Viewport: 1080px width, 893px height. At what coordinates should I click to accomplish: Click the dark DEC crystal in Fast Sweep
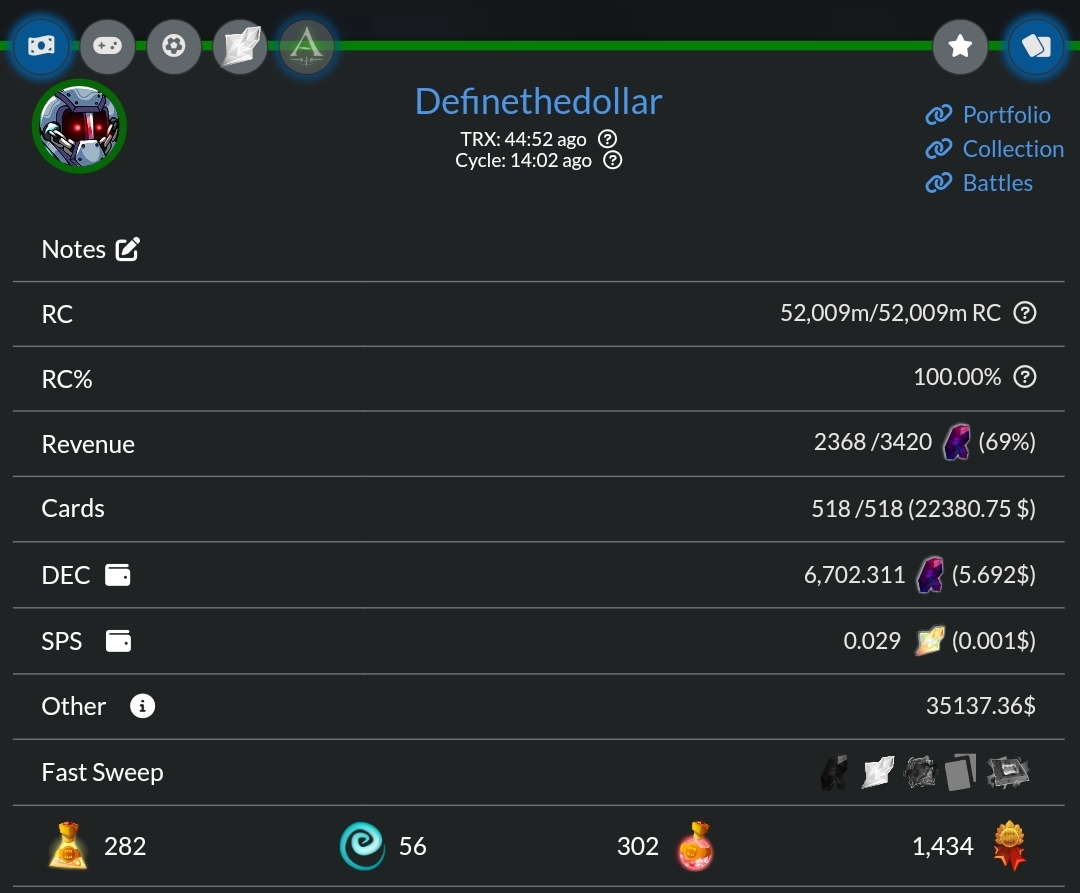[x=833, y=772]
